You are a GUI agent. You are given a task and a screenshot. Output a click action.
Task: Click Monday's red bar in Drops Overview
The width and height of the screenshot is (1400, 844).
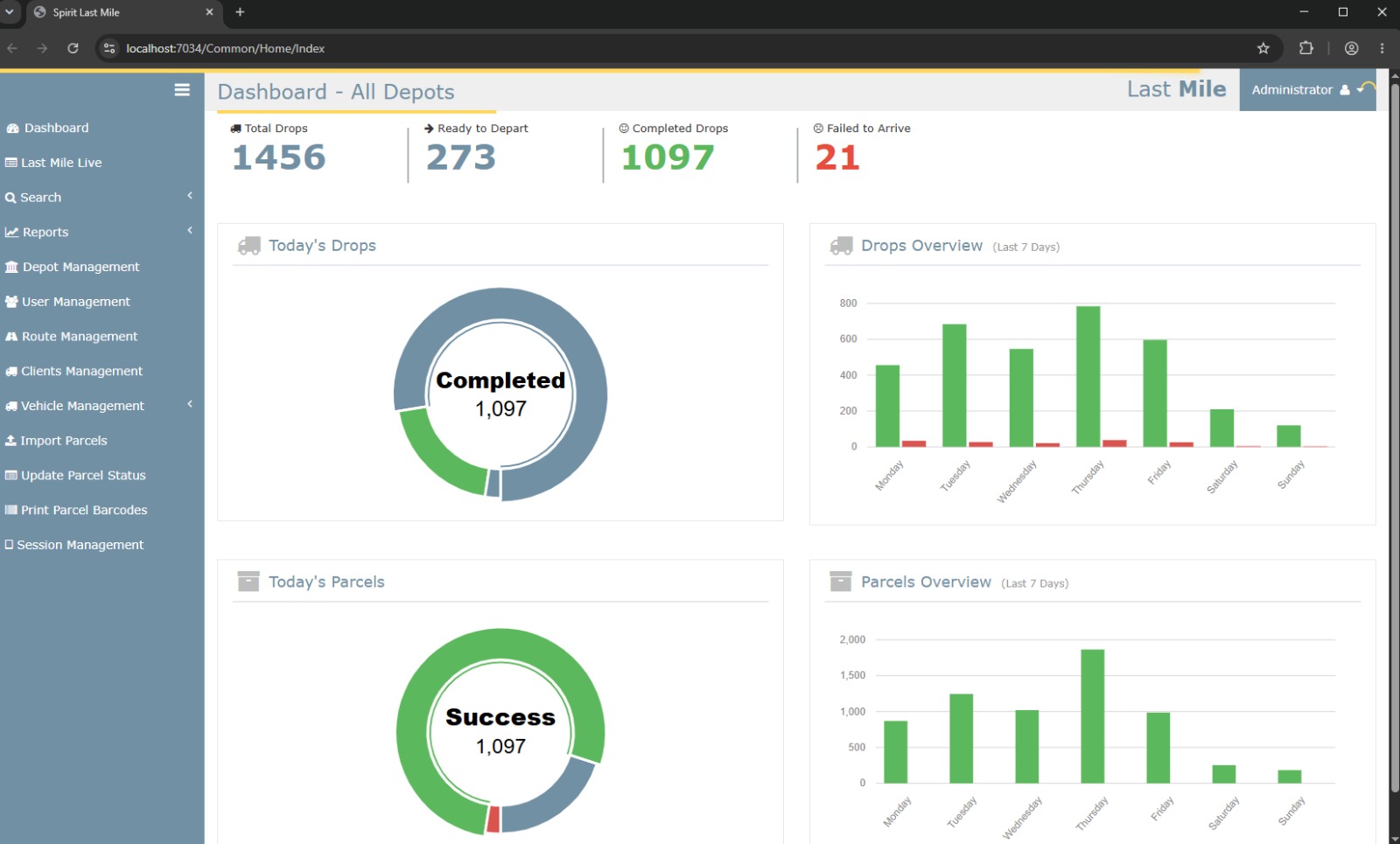(913, 443)
